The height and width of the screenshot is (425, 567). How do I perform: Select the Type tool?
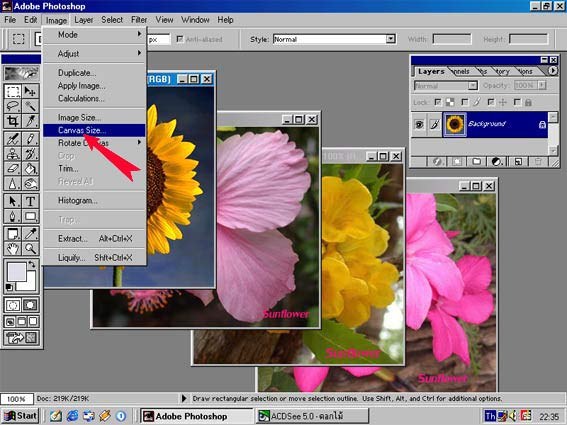coord(30,201)
